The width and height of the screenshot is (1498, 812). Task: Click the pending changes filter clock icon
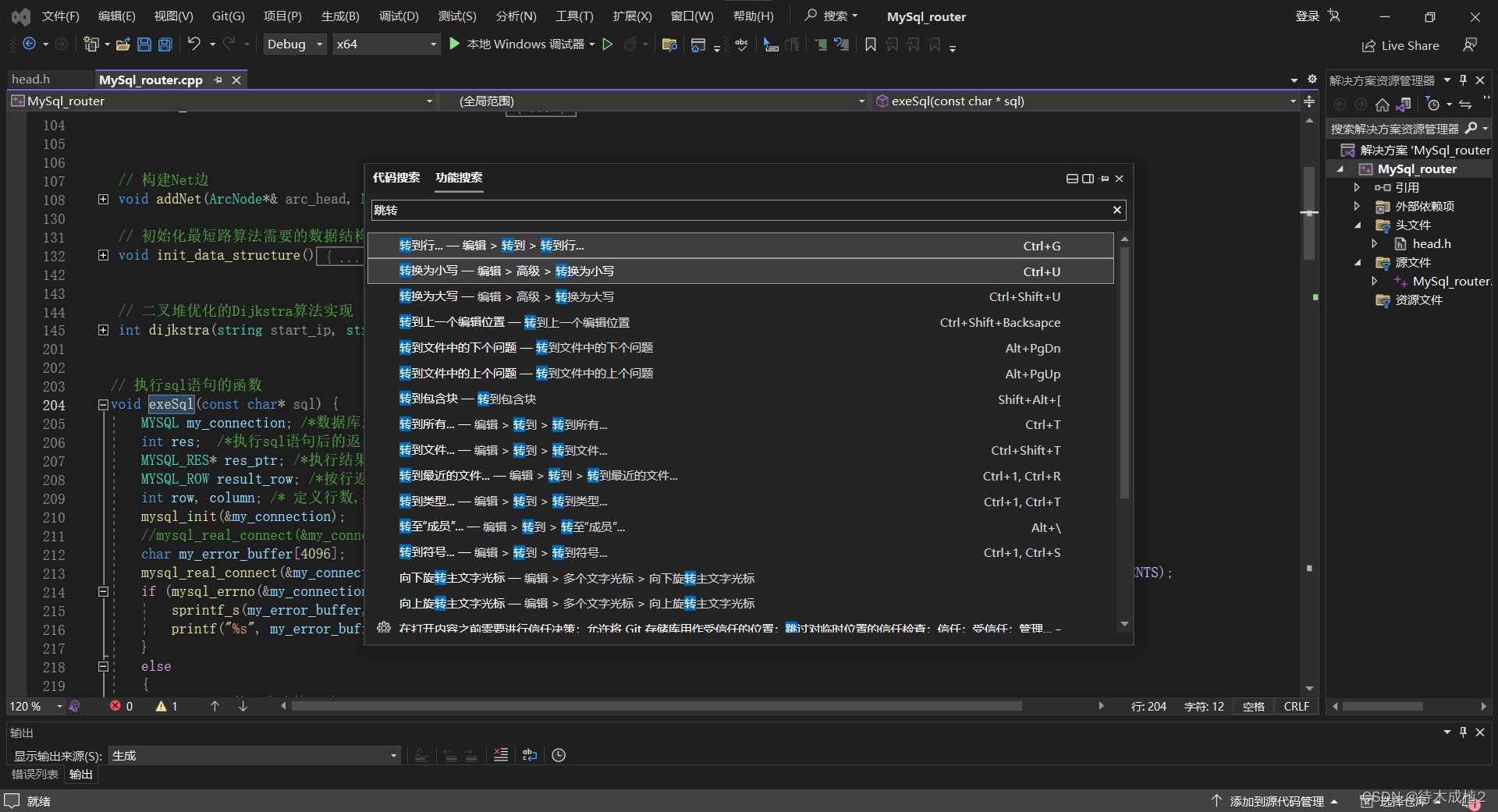point(1433,105)
